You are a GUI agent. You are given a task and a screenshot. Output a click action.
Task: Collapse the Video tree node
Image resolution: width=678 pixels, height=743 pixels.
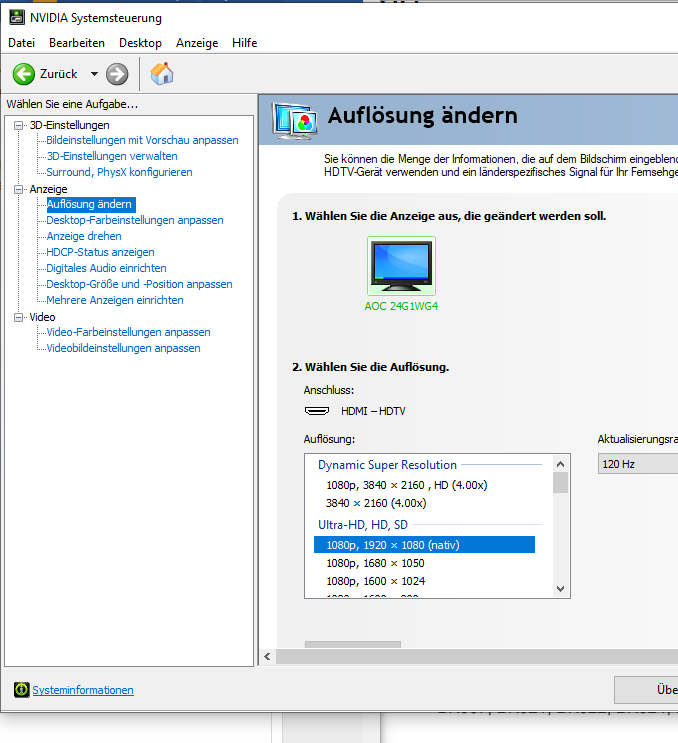coord(18,317)
